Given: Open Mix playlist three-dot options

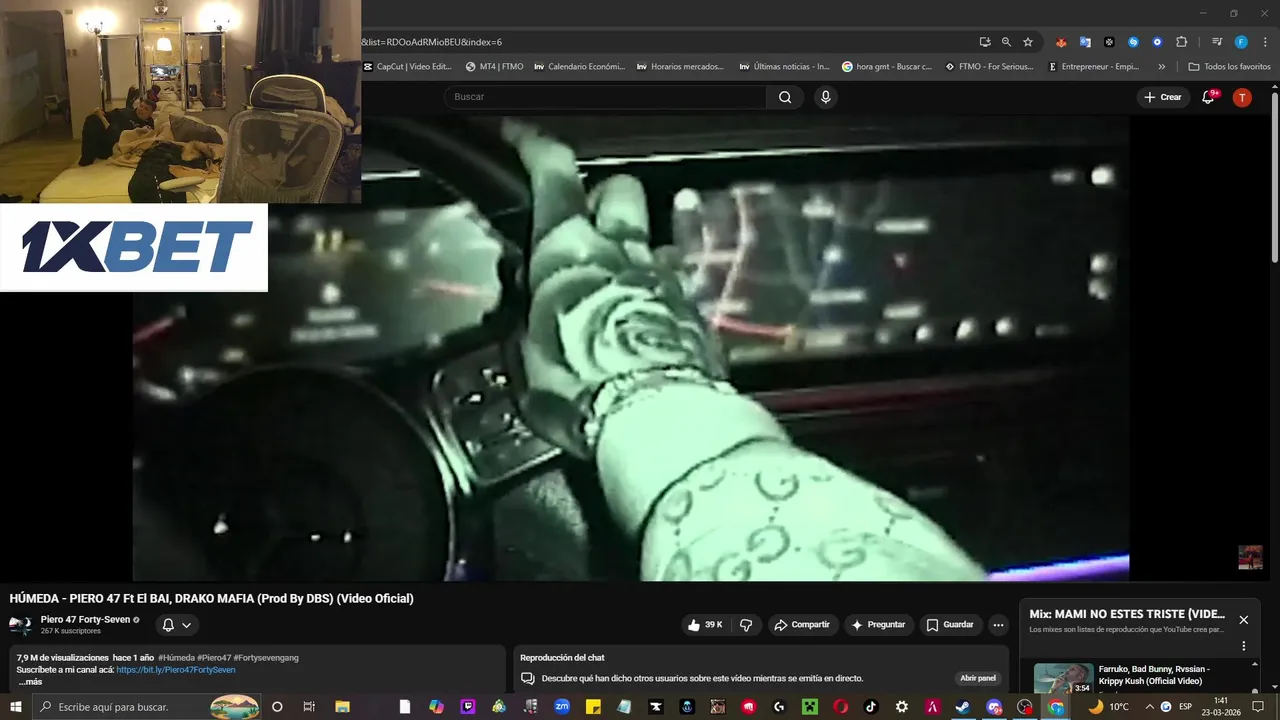Looking at the screenshot, I should coord(1244,646).
